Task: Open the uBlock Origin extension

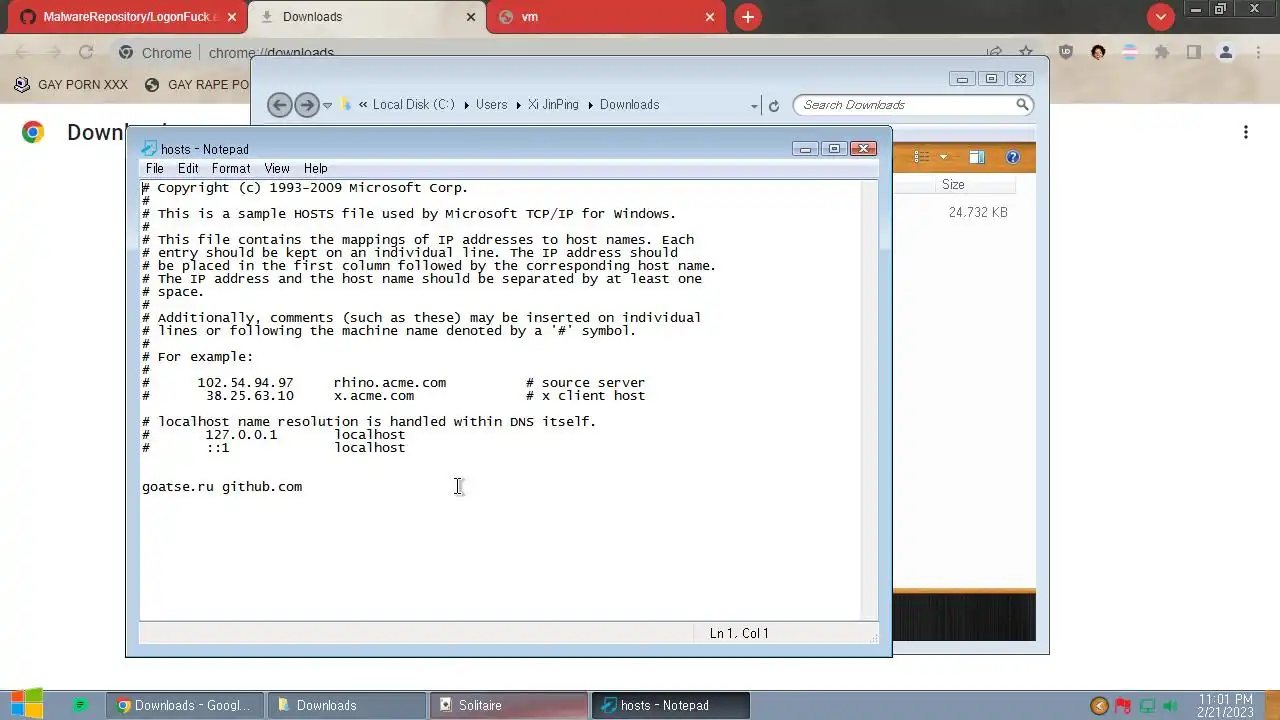Action: pyautogui.click(x=1066, y=52)
